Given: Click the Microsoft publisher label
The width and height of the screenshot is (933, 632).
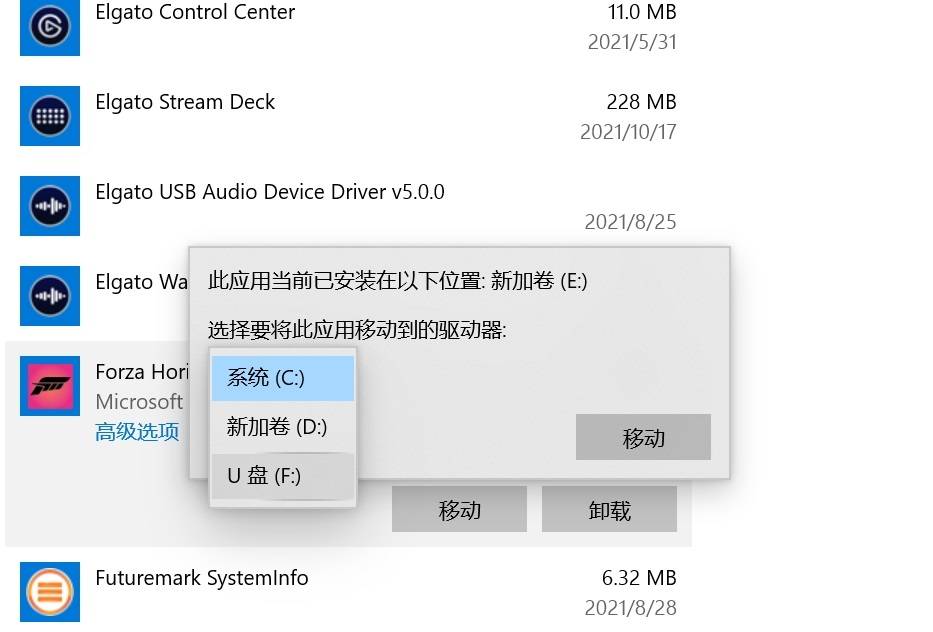Looking at the screenshot, I should 139,402.
